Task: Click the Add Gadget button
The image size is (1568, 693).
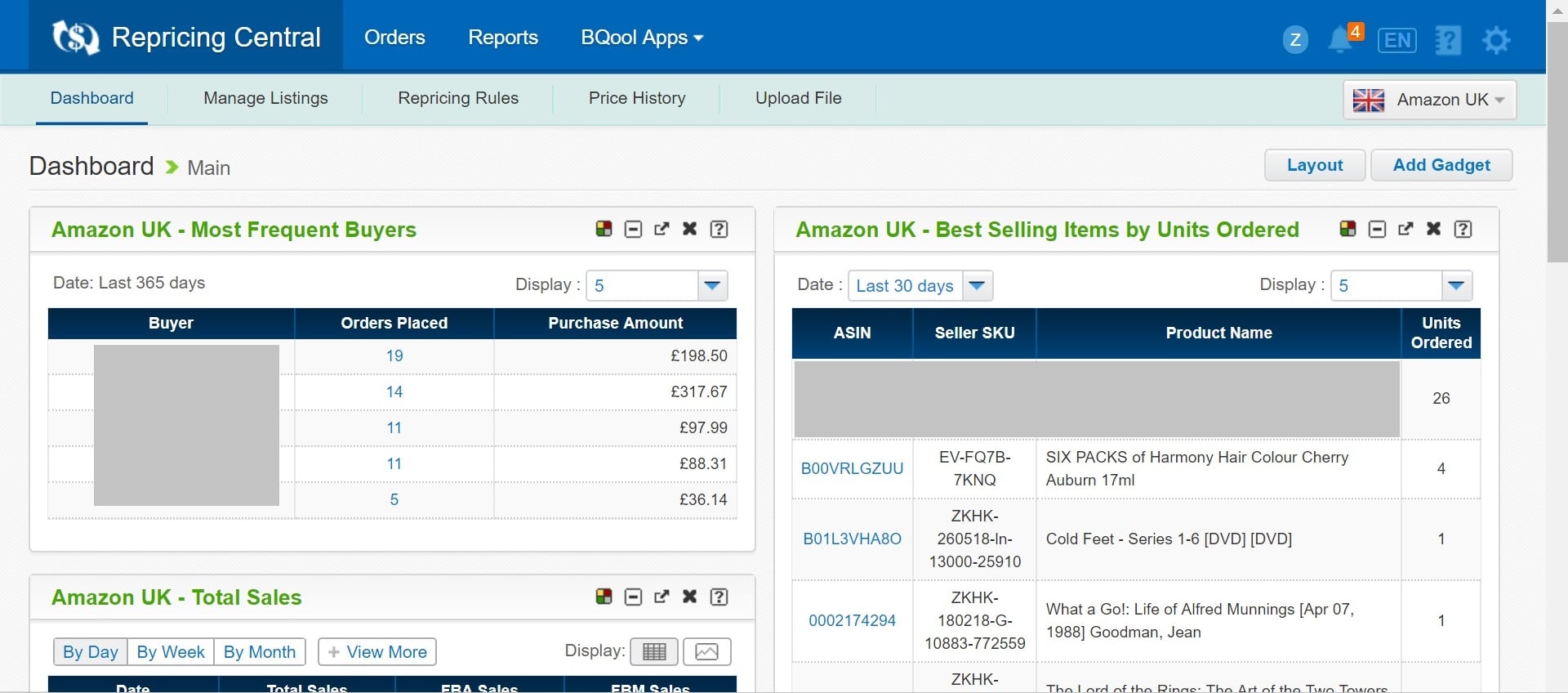Action: [1441, 165]
